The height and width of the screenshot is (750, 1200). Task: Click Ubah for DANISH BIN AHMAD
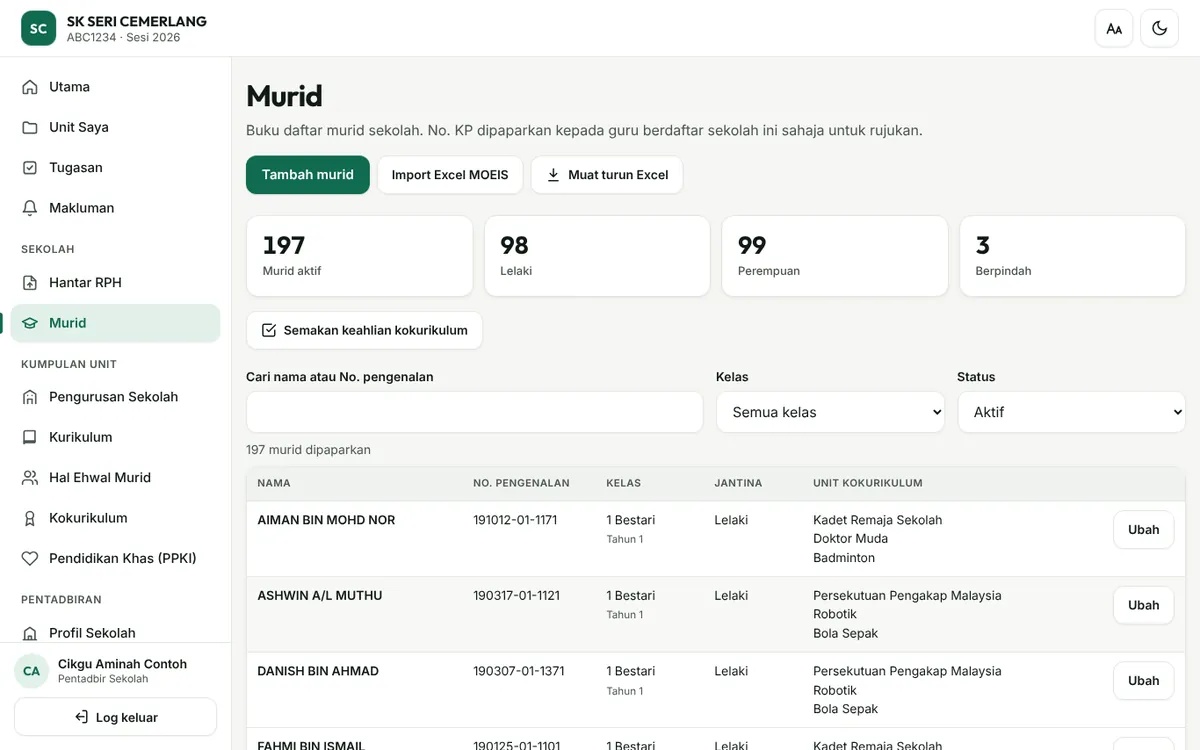(1144, 681)
